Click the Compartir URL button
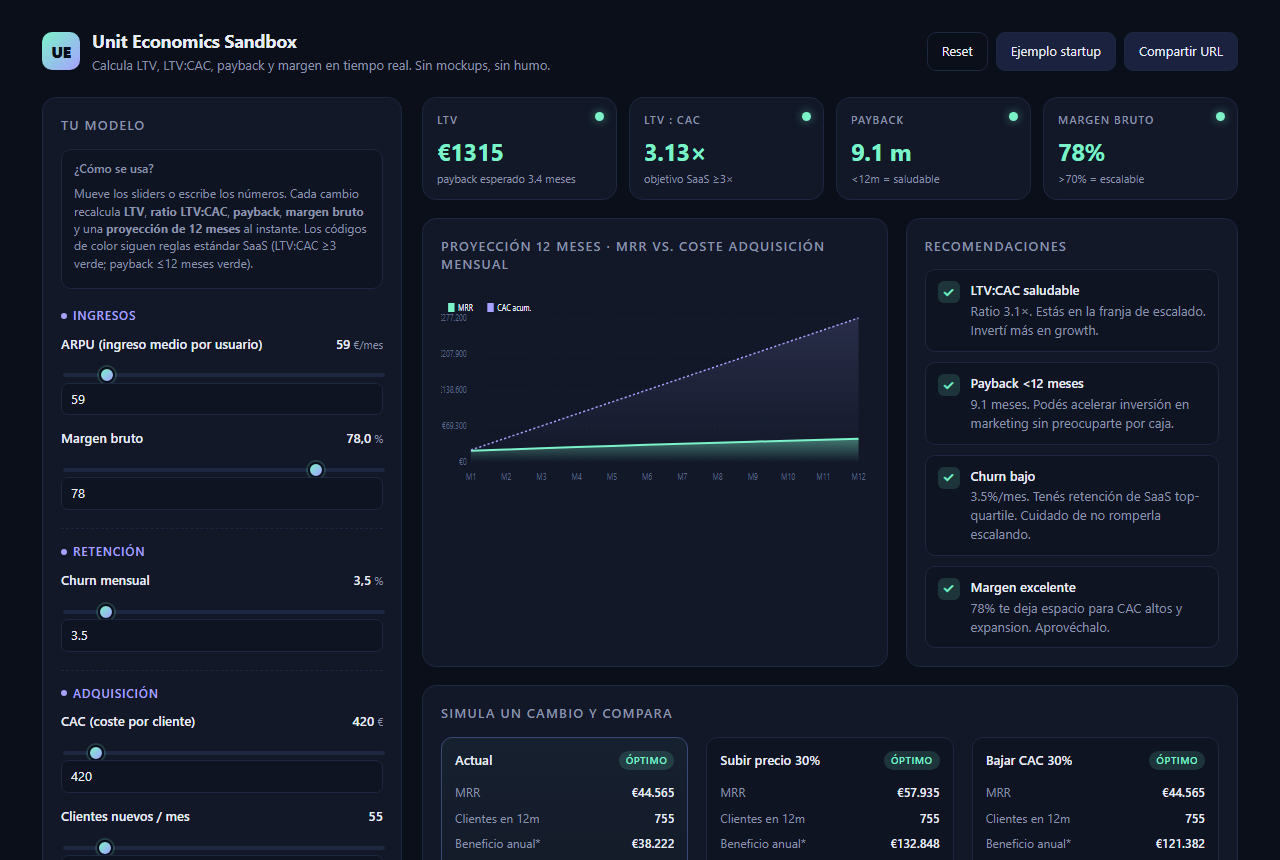This screenshot has width=1280, height=860. pyautogui.click(x=1181, y=52)
